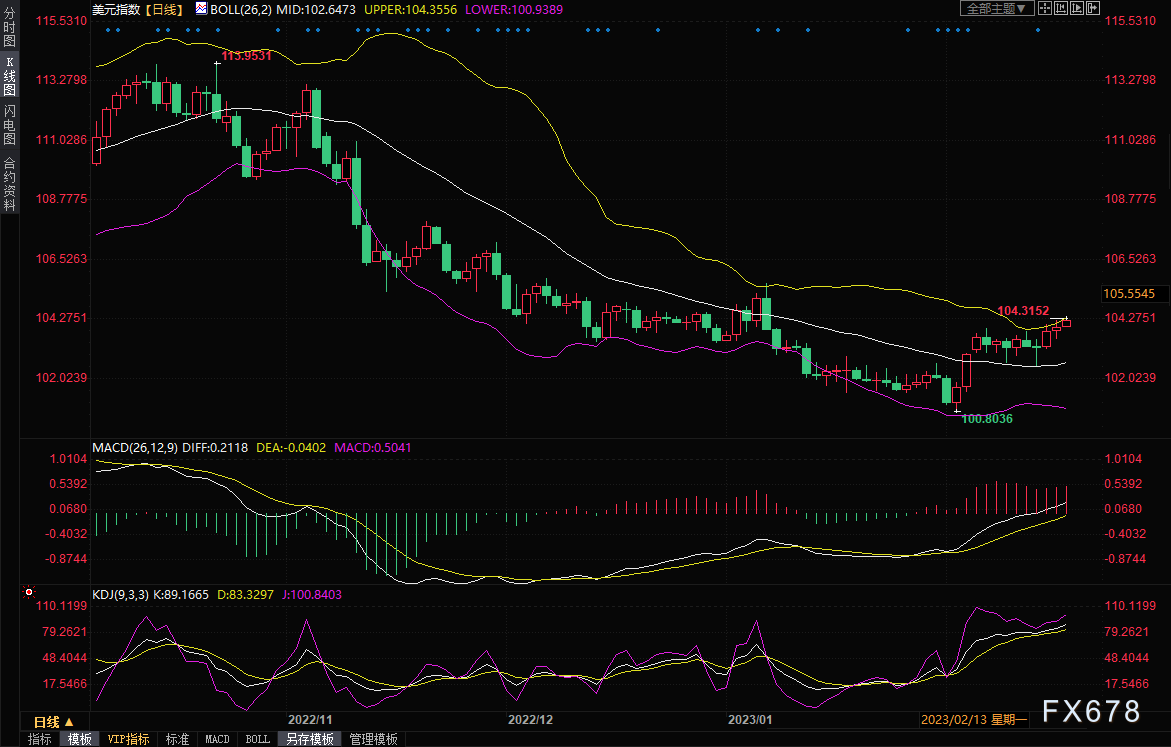Select the VIP指标 bottom tab
The image size is (1171, 747).
129,739
